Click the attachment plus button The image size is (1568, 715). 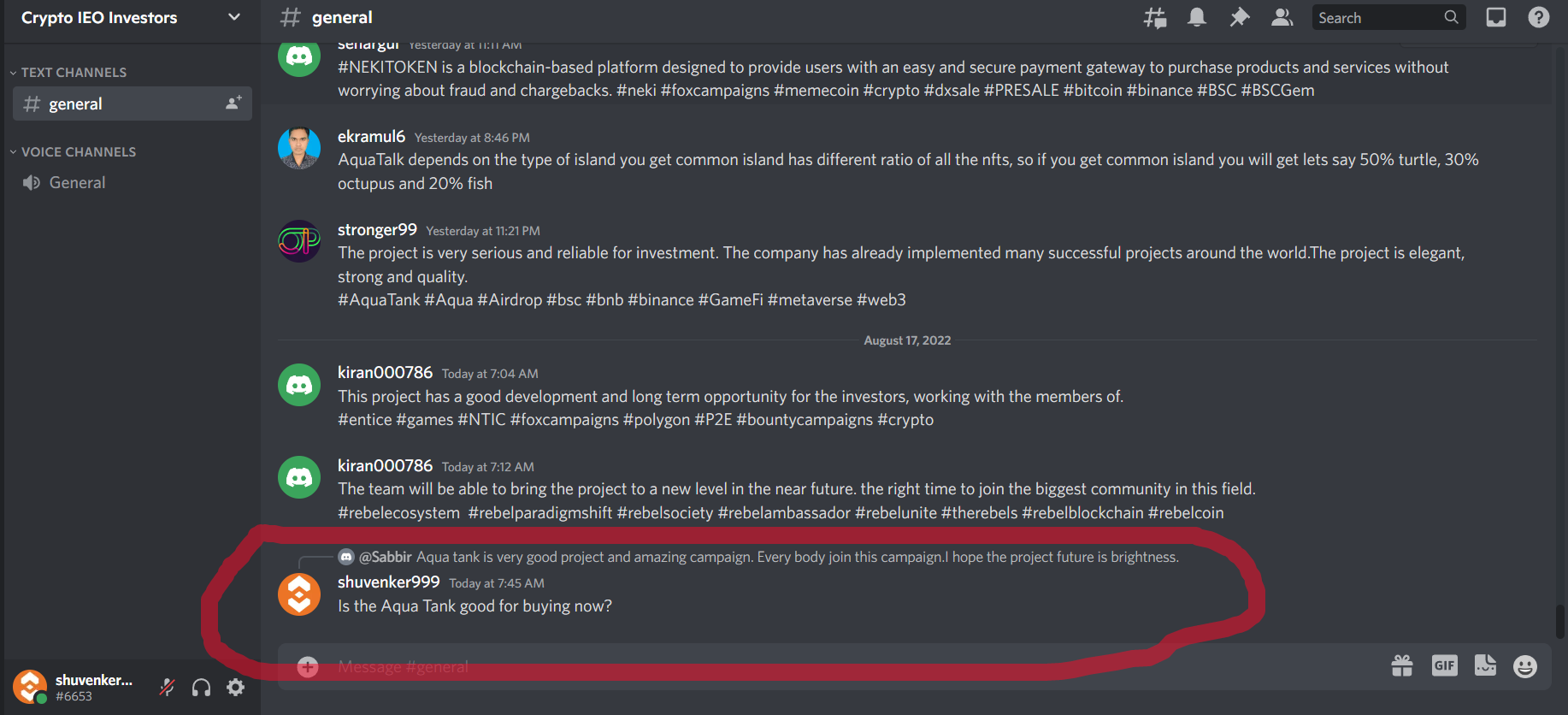point(308,666)
